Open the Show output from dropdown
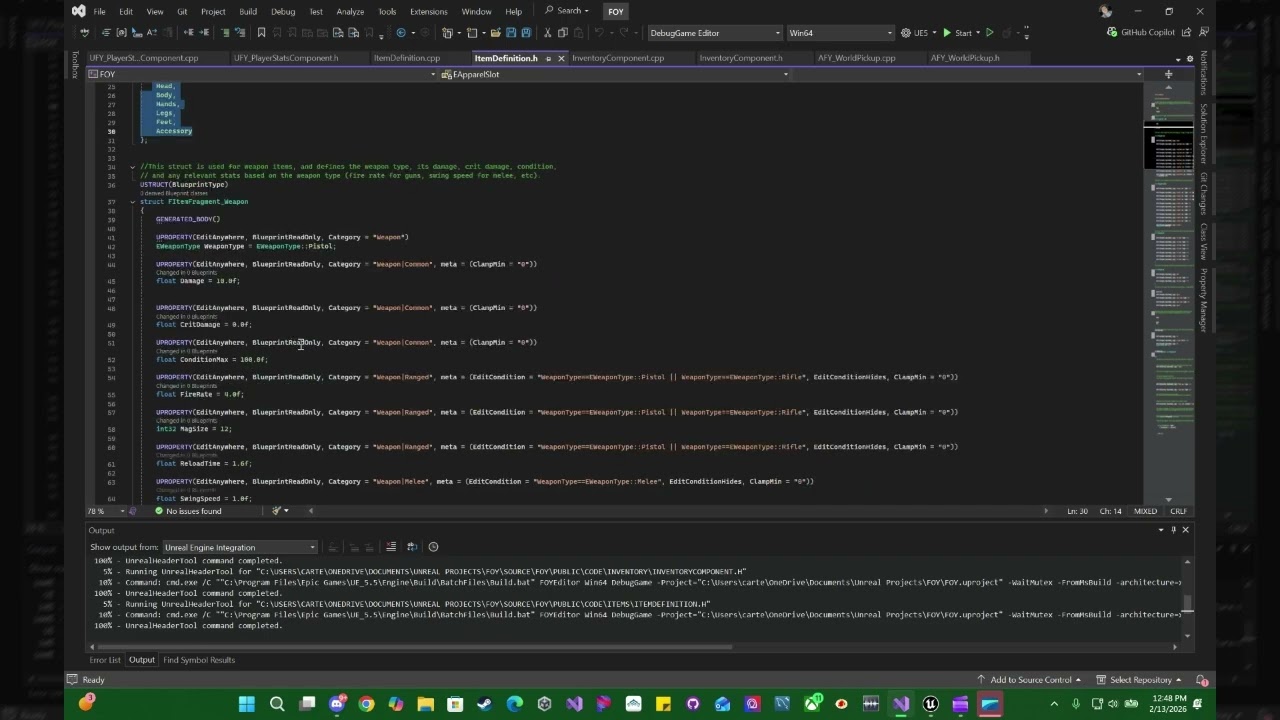The image size is (1280, 720). click(x=240, y=547)
